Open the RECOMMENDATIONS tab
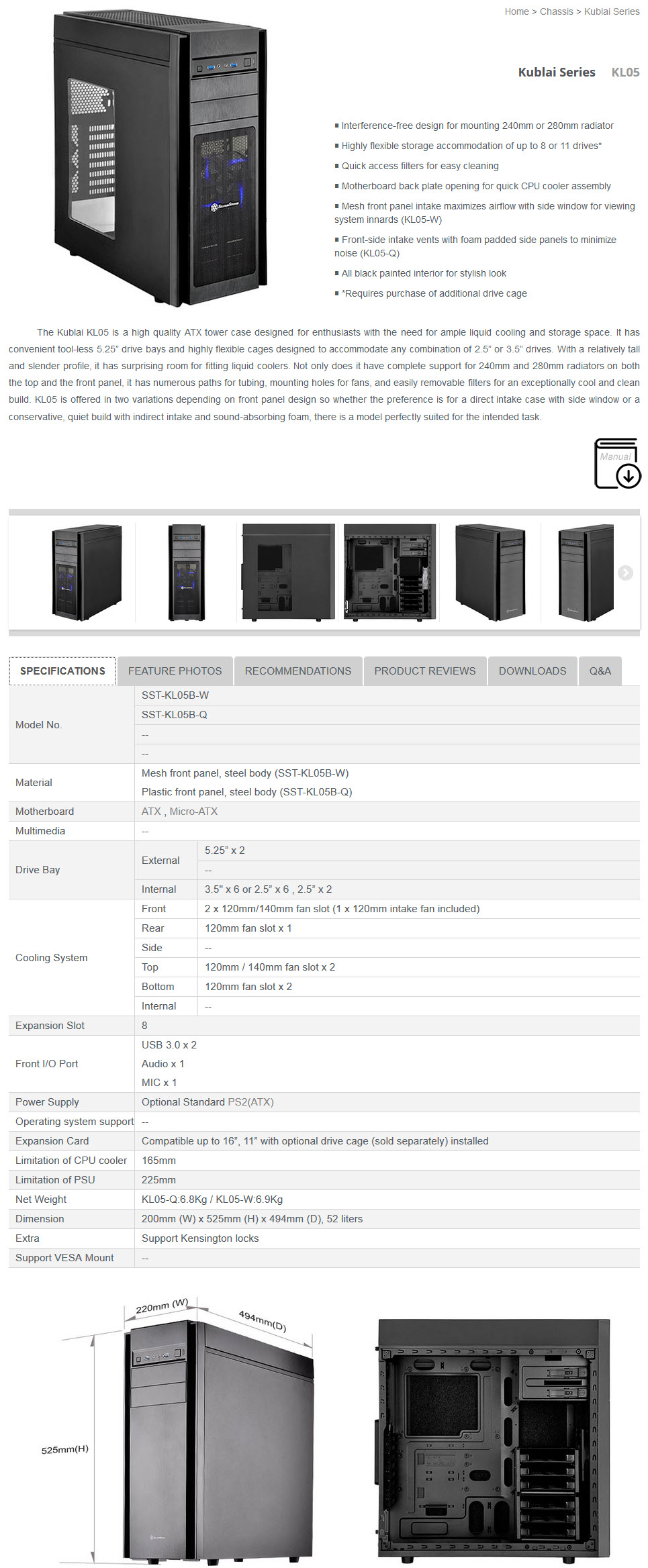Image resolution: width=648 pixels, height=1568 pixels. (x=298, y=671)
